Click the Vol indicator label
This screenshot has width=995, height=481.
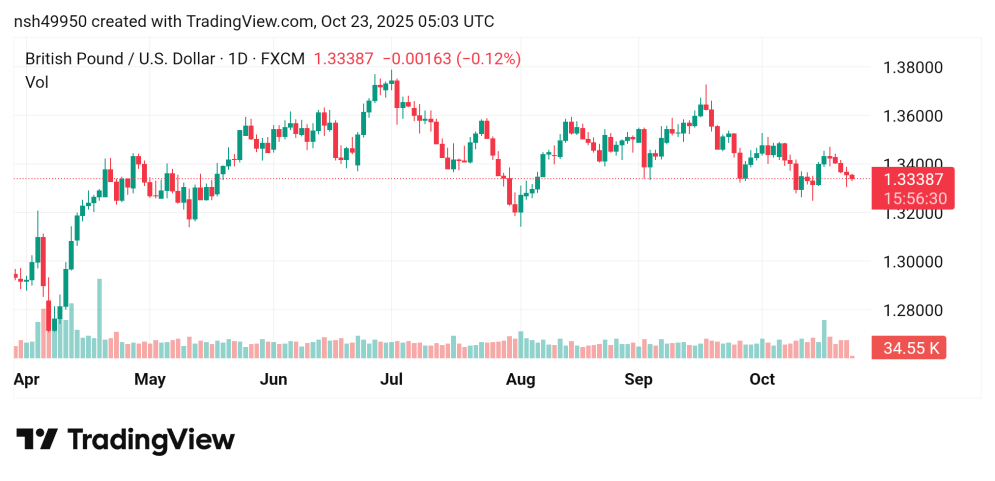click(x=36, y=83)
